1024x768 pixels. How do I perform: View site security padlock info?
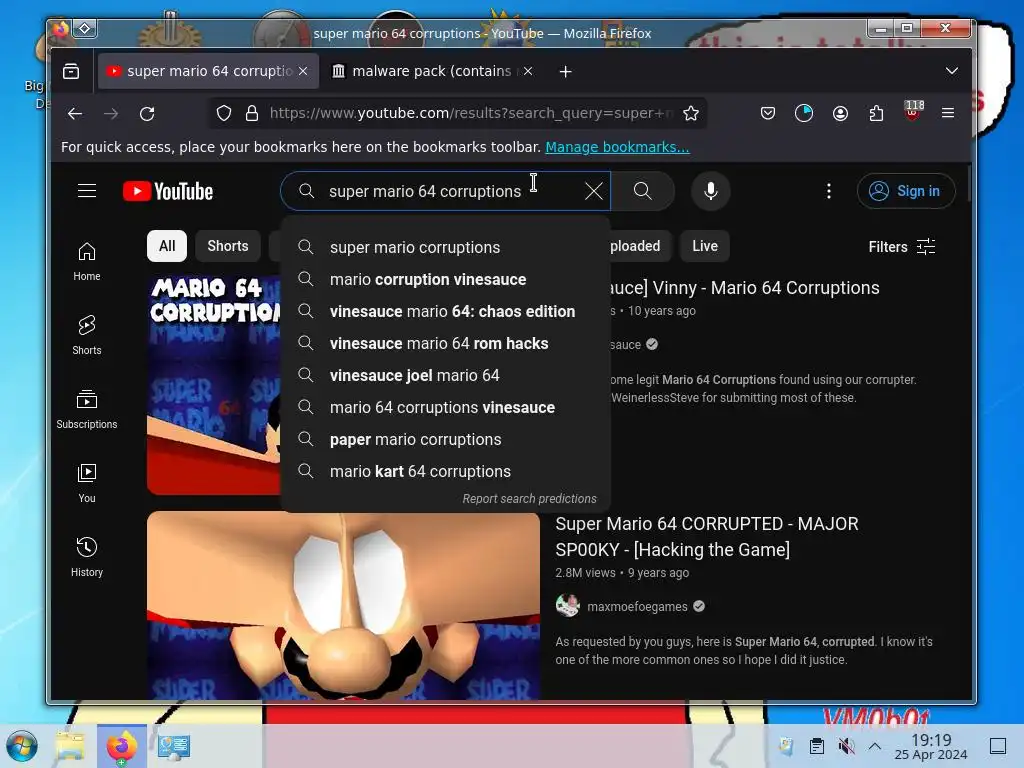251,114
